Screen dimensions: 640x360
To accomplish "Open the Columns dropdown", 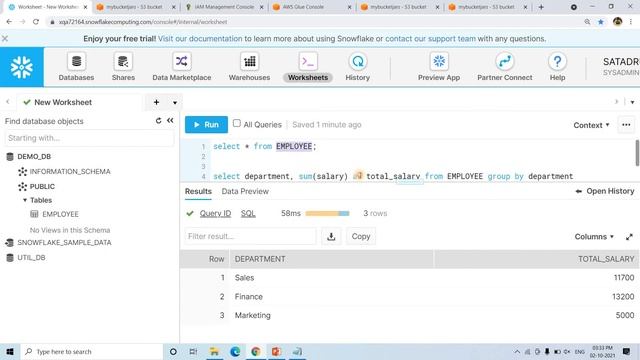I will (x=594, y=237).
